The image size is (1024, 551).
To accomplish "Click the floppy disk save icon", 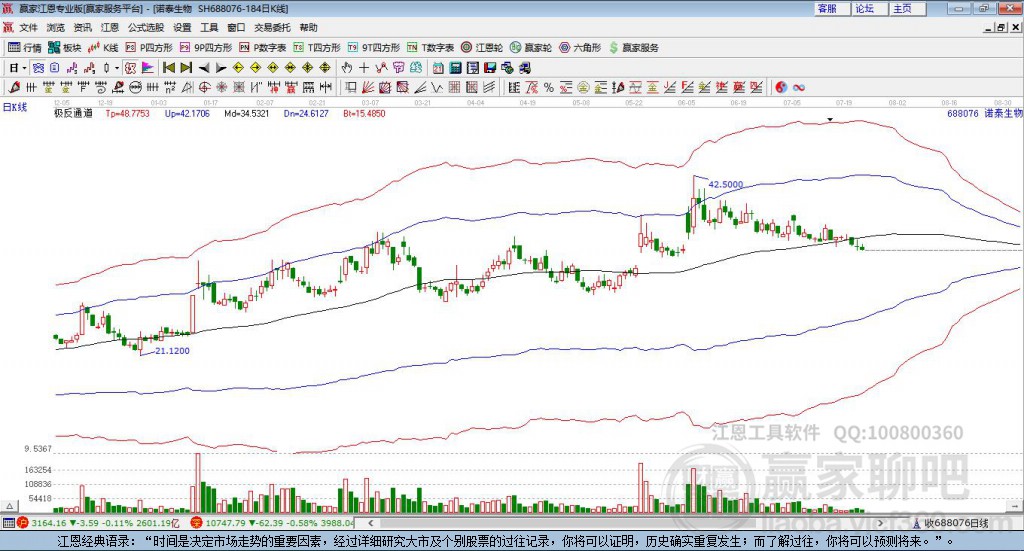I will (490, 68).
